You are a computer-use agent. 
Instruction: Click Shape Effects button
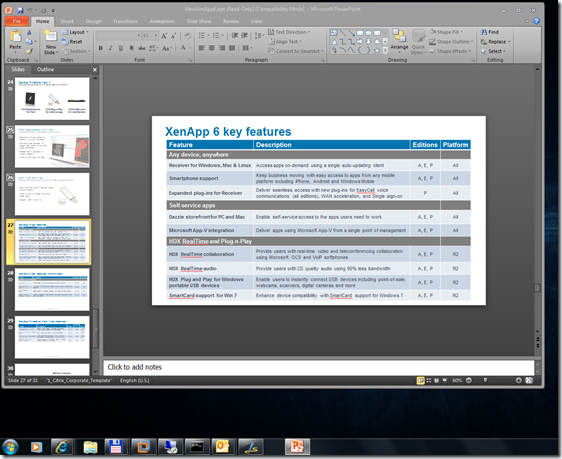tap(451, 51)
